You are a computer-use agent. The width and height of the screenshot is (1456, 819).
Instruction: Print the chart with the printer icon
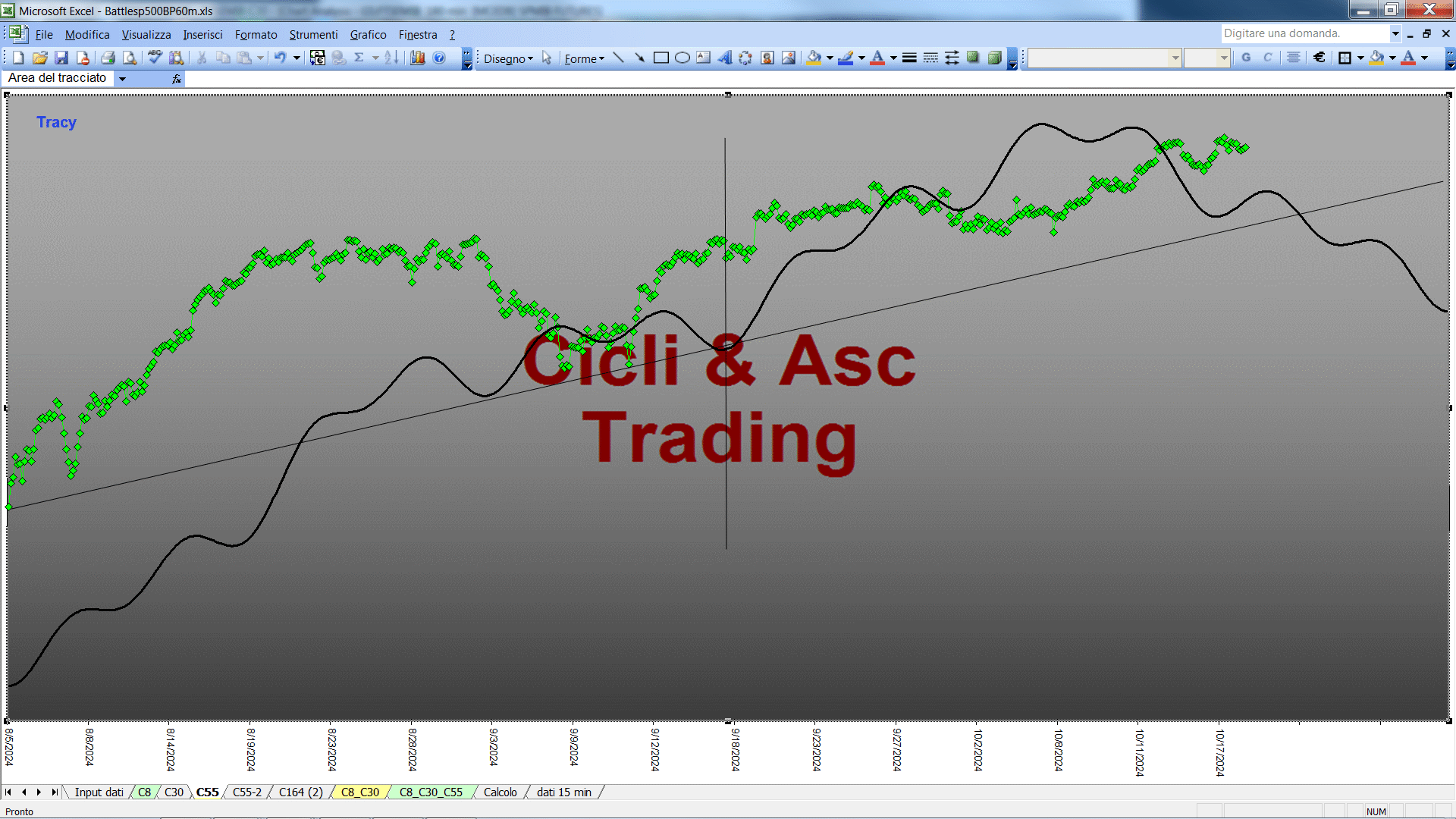108,58
